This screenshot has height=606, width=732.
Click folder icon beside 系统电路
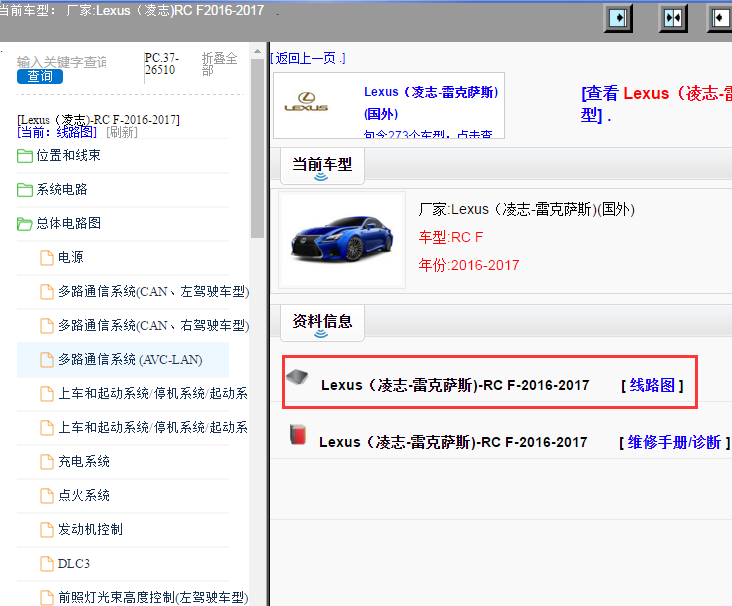pyautogui.click(x=25, y=190)
